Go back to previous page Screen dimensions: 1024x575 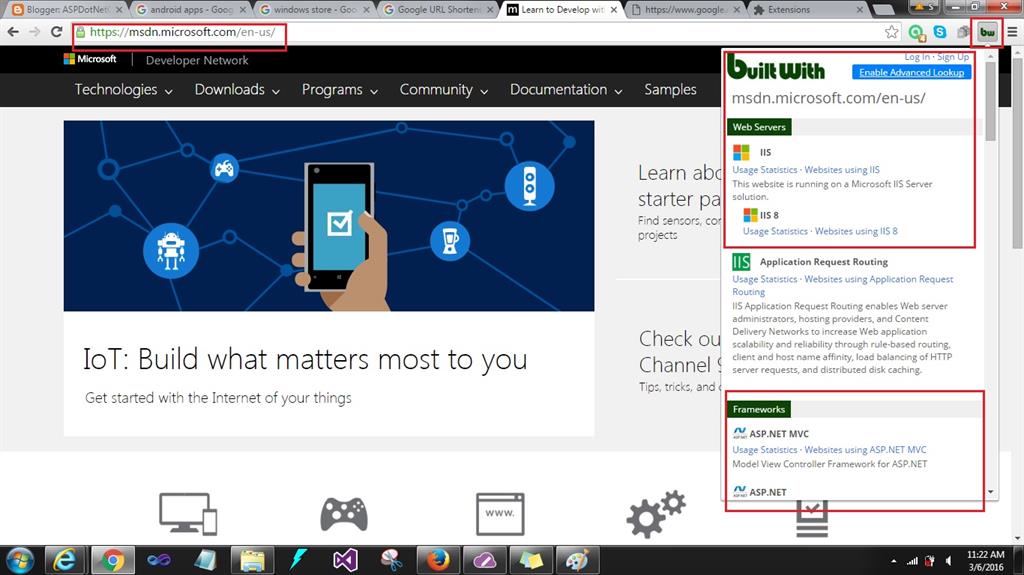tap(13, 31)
